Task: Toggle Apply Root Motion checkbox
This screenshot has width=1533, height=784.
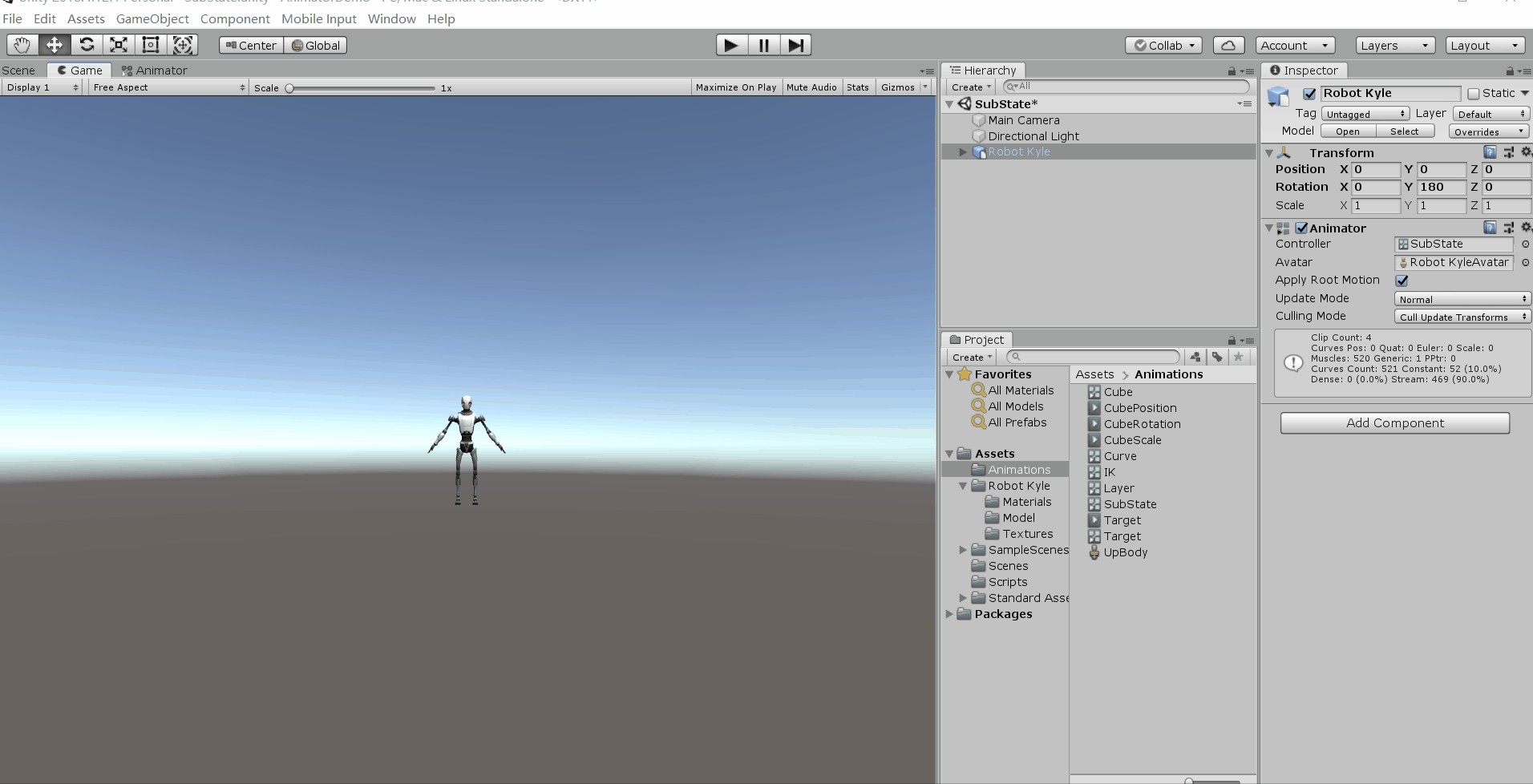Action: (1402, 281)
